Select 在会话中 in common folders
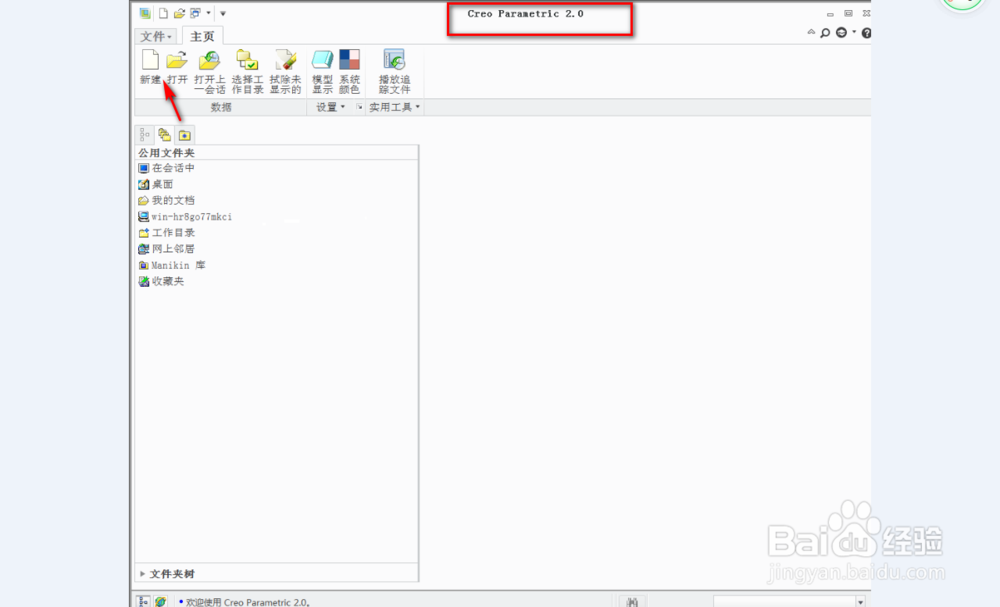Image resolution: width=1000 pixels, height=607 pixels. point(166,168)
